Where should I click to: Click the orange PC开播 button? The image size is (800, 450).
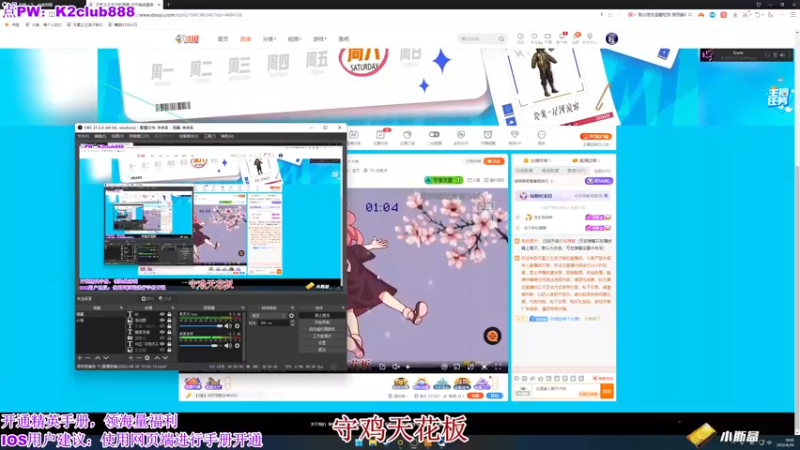(595, 136)
